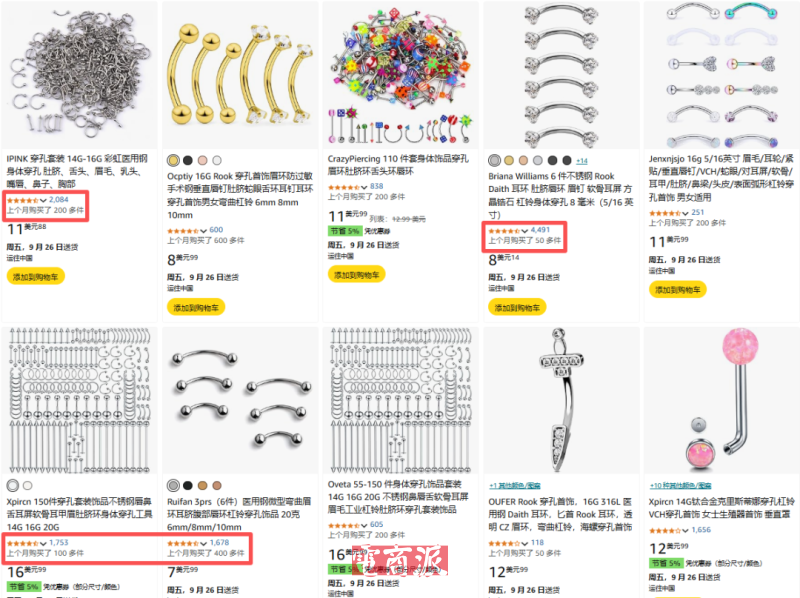800x598 pixels.
Task: Select gold color swatch on Ocptiy product
Action: 173,160
